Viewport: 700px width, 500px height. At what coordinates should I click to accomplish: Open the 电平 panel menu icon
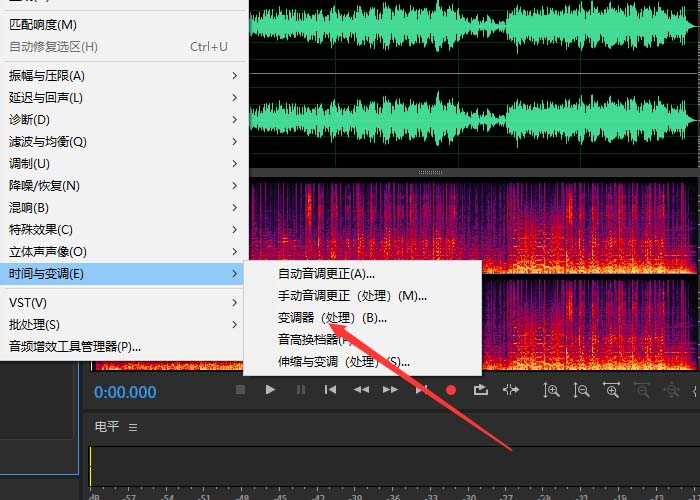[133, 427]
